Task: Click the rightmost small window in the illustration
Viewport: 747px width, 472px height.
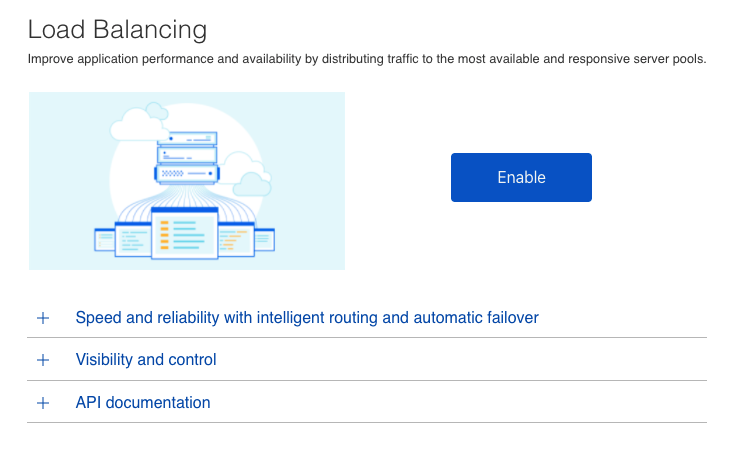Action: pos(265,240)
